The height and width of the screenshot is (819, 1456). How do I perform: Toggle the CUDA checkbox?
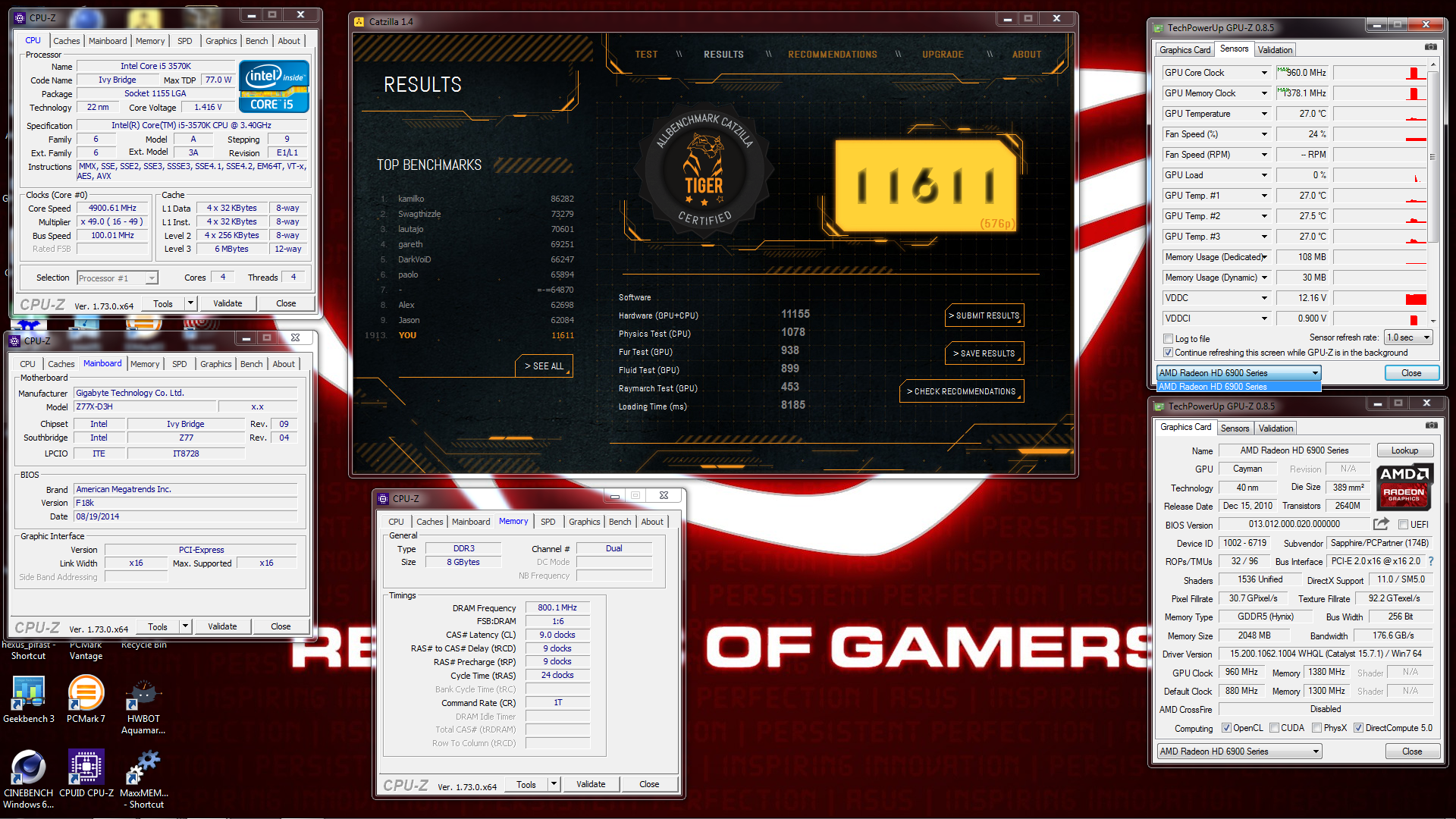coord(1274,728)
